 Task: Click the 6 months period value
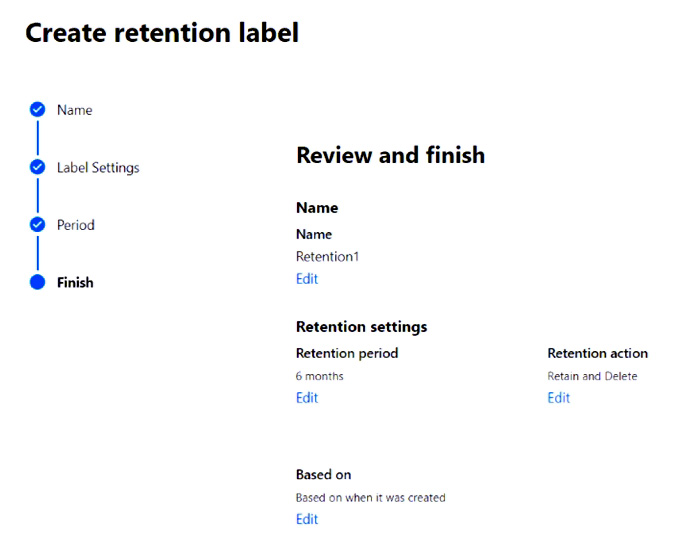[319, 376]
